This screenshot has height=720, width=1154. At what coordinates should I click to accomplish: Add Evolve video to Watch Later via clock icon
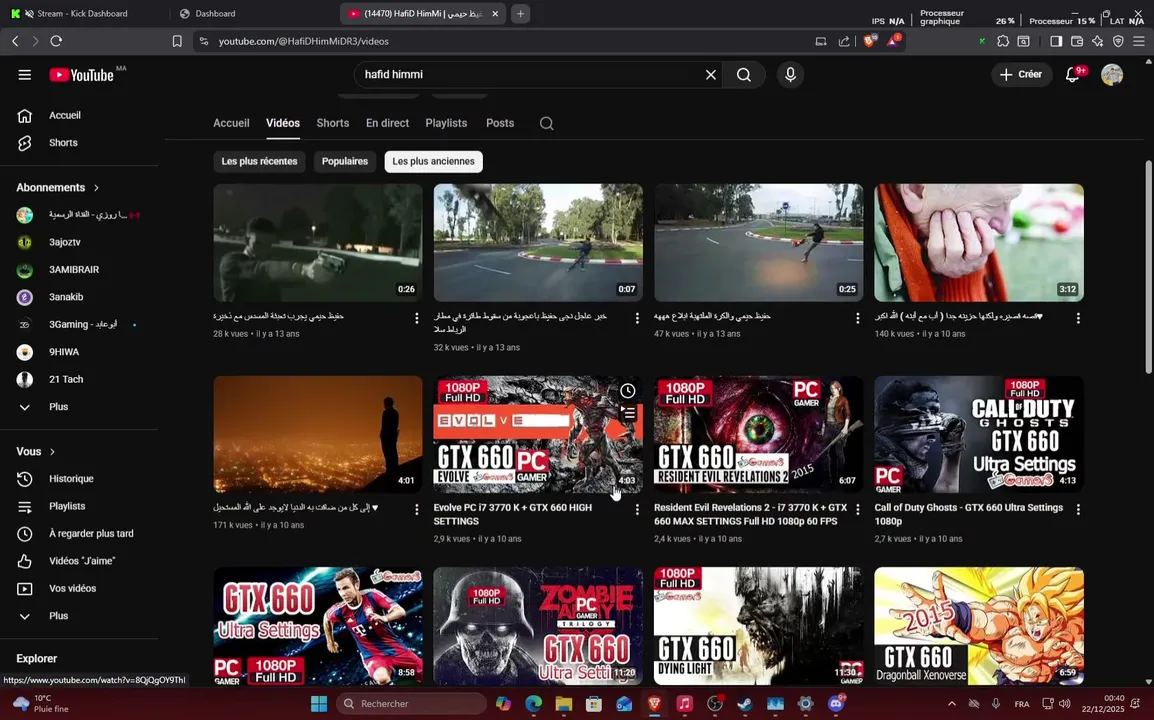pos(627,391)
